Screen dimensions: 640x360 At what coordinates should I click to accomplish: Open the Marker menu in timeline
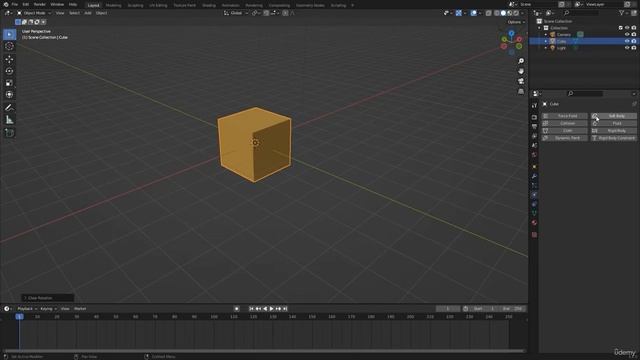coord(80,309)
